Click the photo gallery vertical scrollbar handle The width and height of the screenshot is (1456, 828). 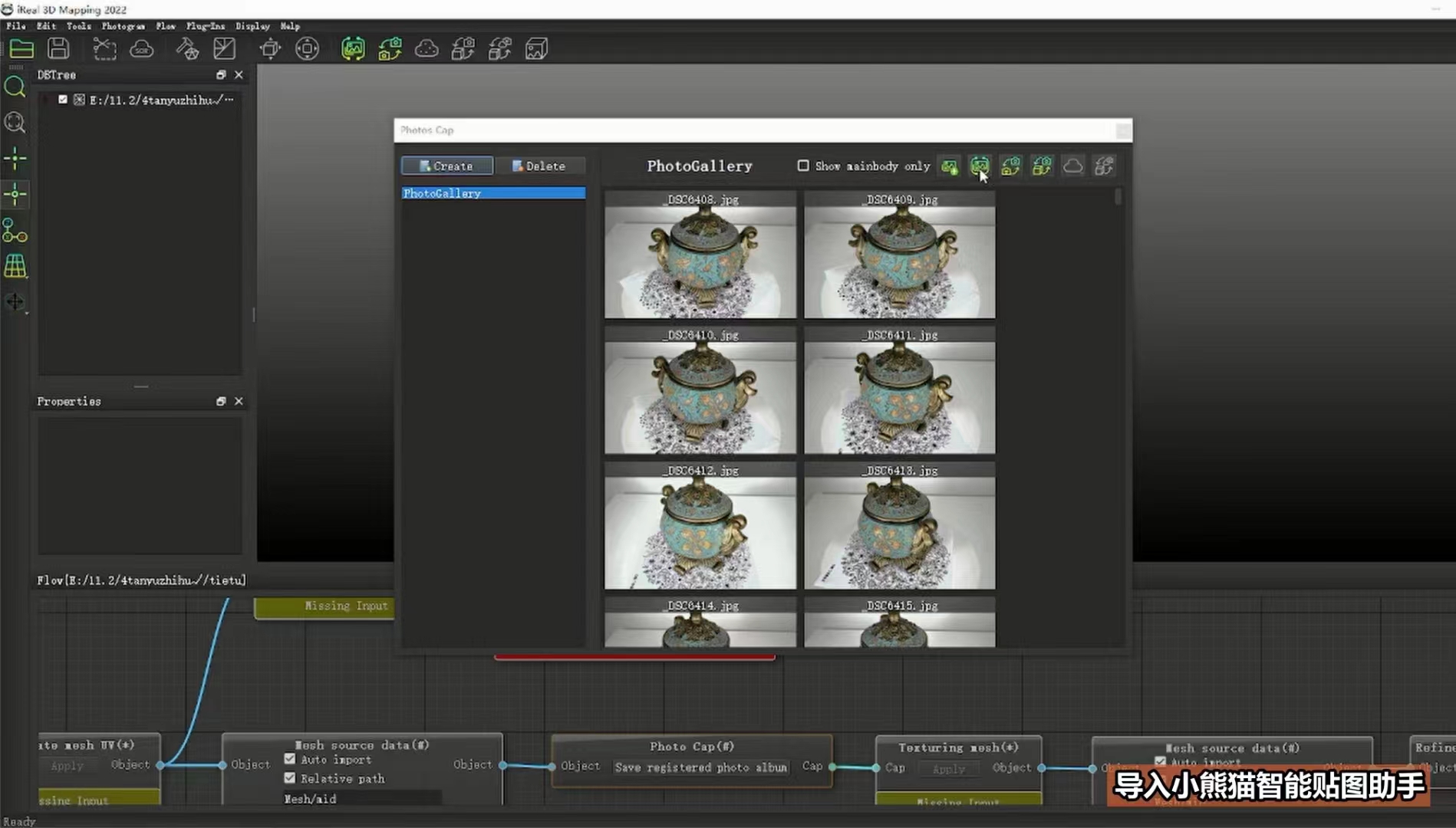click(1118, 197)
